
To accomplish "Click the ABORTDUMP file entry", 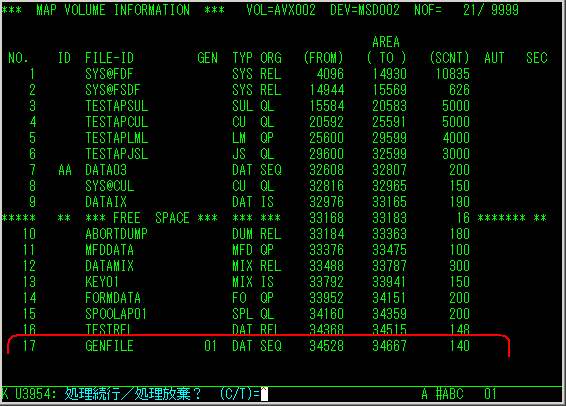I will [116, 234].
